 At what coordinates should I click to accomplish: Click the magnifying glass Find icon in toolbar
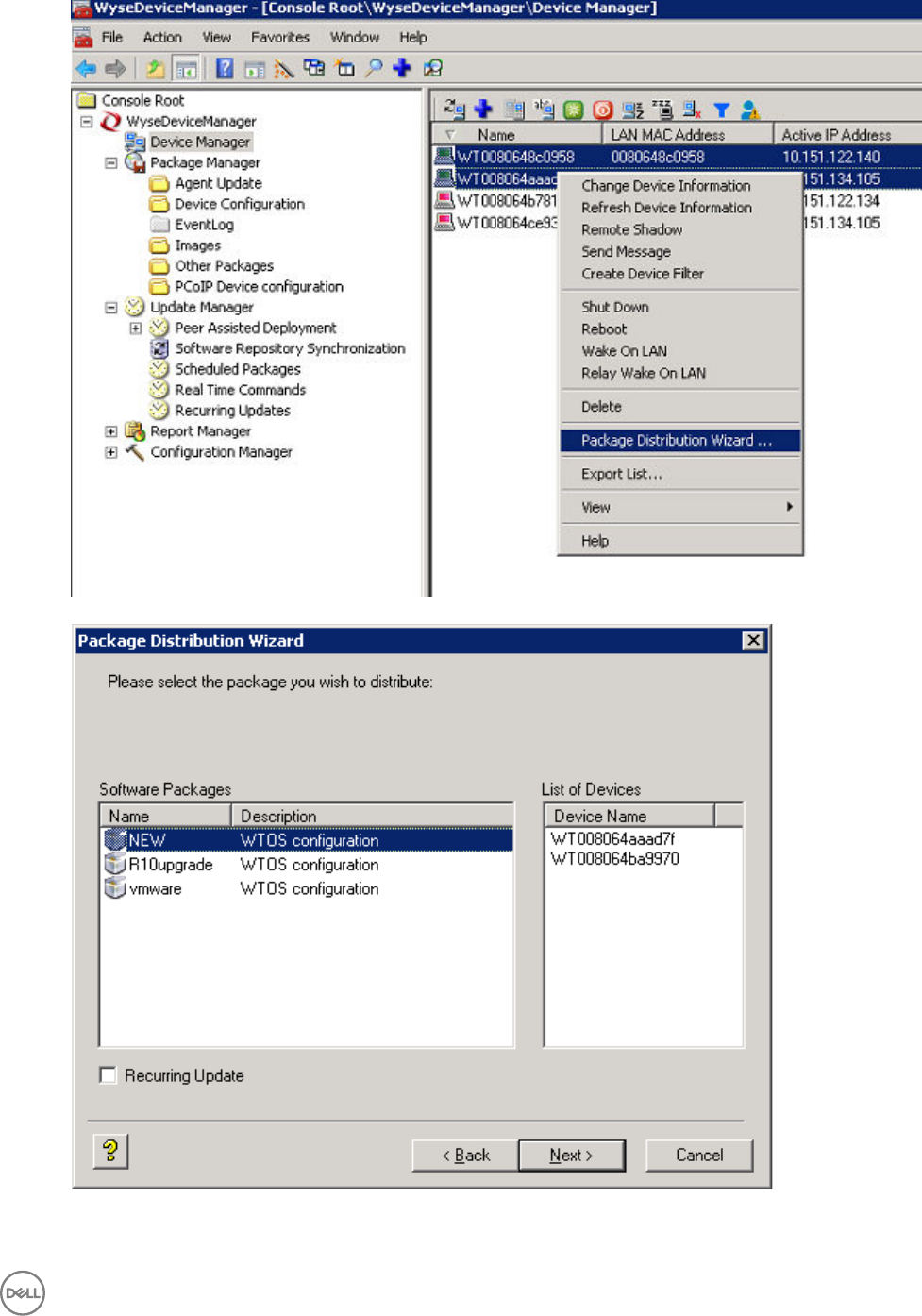tap(375, 68)
